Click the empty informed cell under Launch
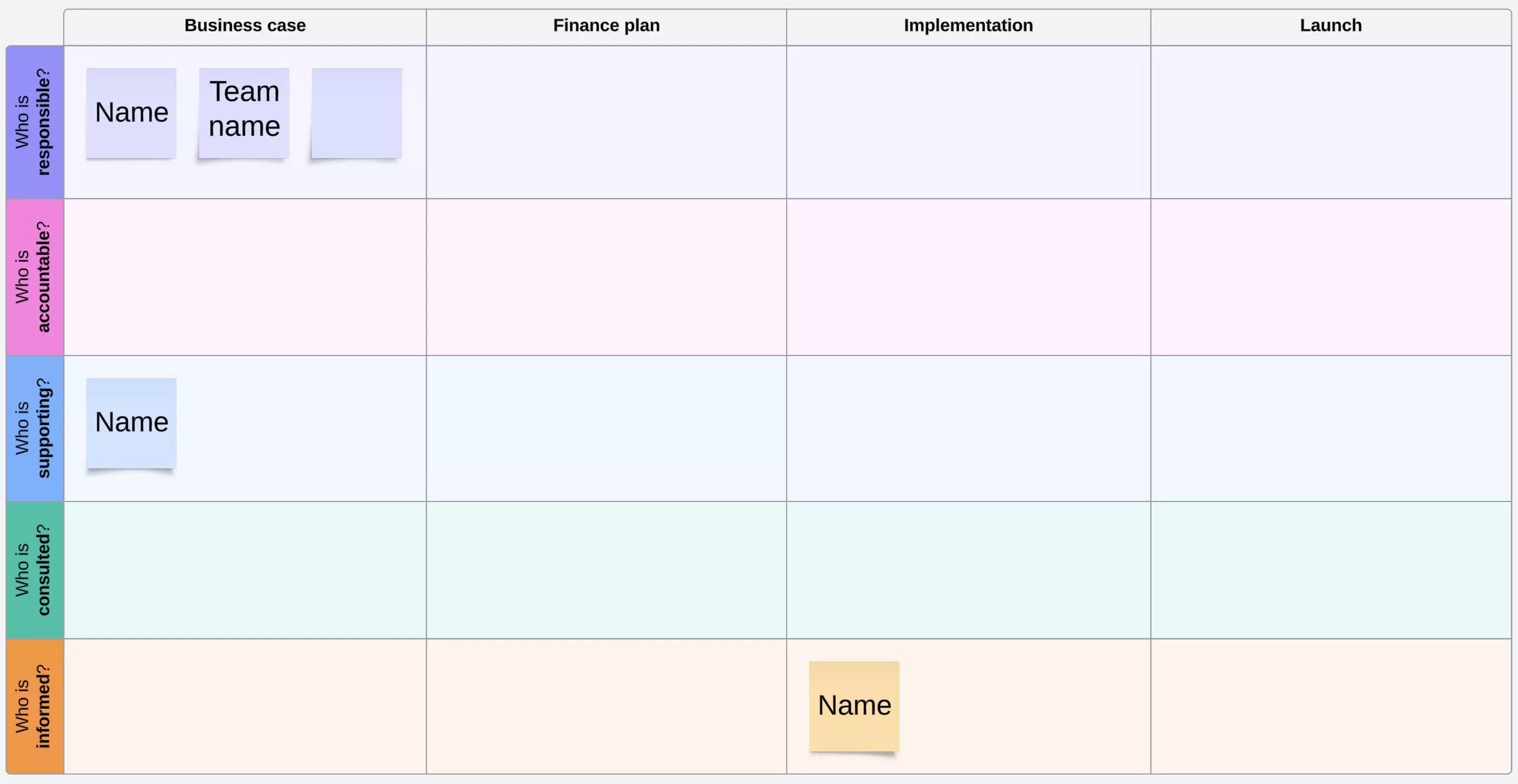The image size is (1518, 784). coord(1330,705)
